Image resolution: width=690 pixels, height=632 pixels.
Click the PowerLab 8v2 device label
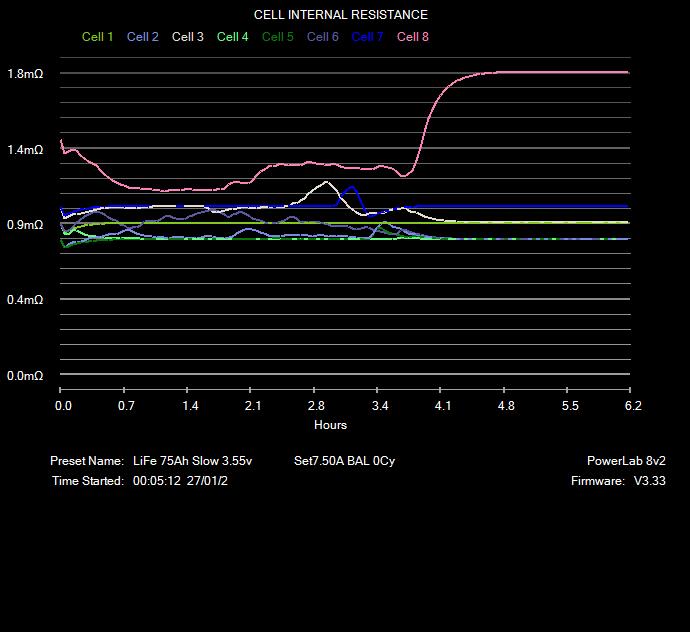coord(626,461)
